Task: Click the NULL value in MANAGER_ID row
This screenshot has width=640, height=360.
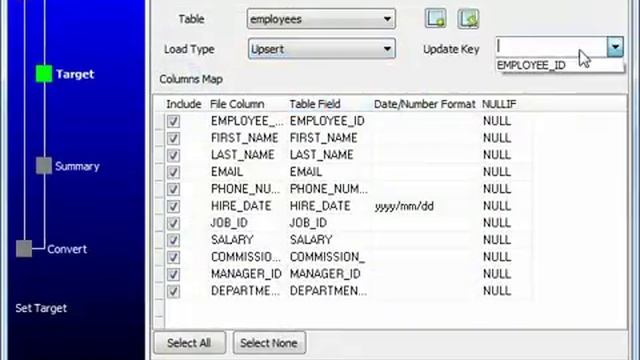Action: (497, 274)
